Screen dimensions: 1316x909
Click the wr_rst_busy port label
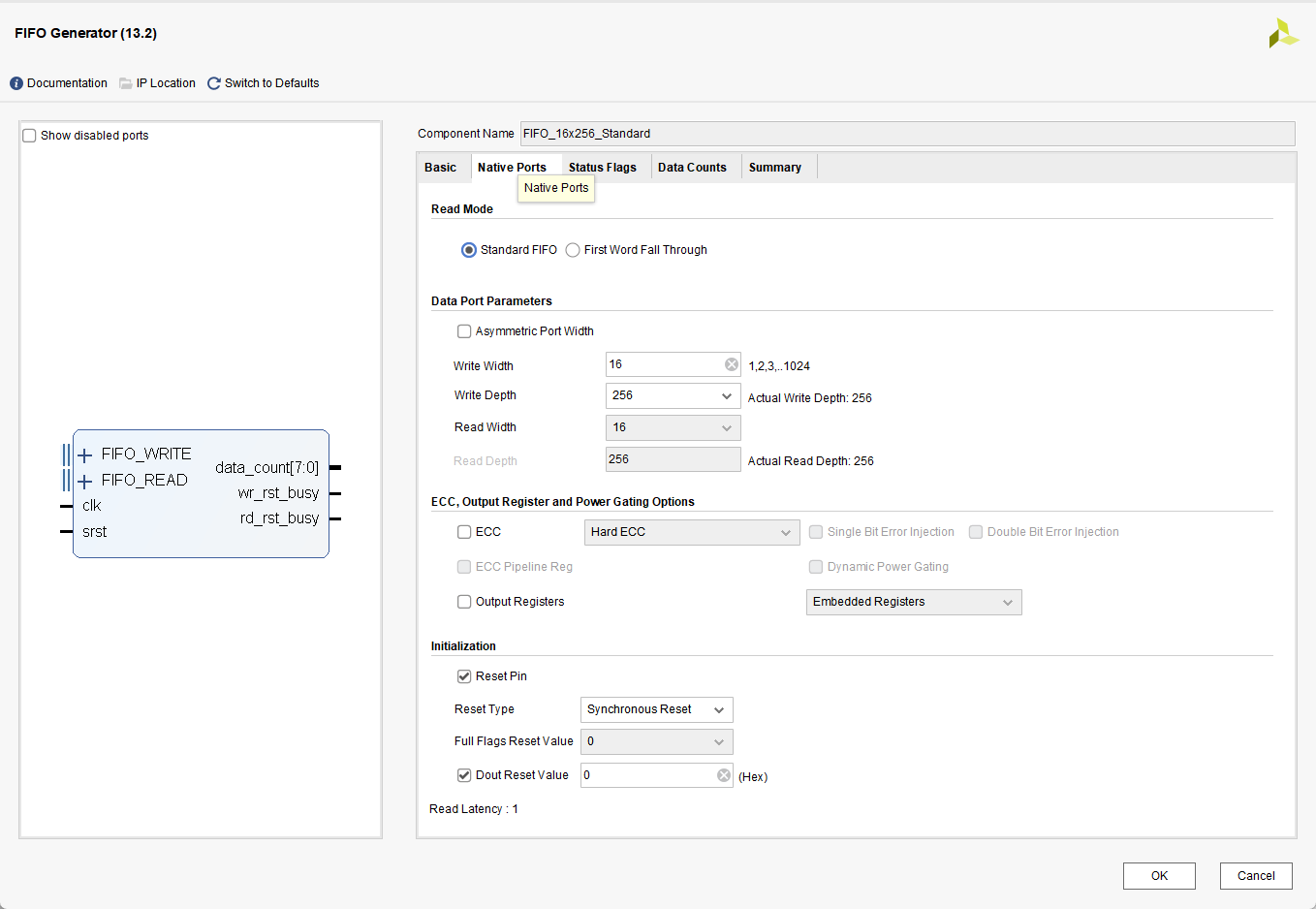click(278, 493)
